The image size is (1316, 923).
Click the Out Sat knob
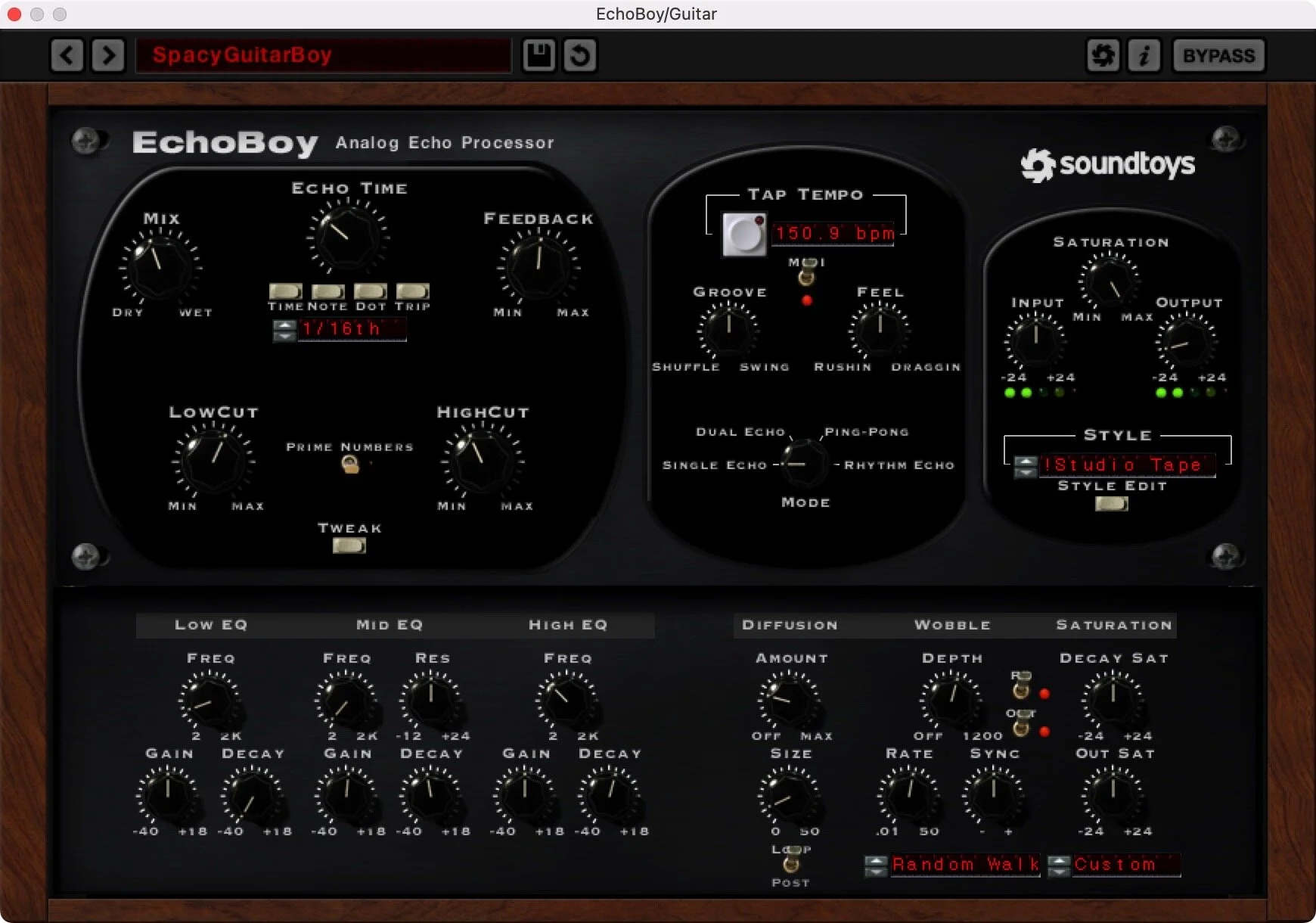click(x=1113, y=794)
